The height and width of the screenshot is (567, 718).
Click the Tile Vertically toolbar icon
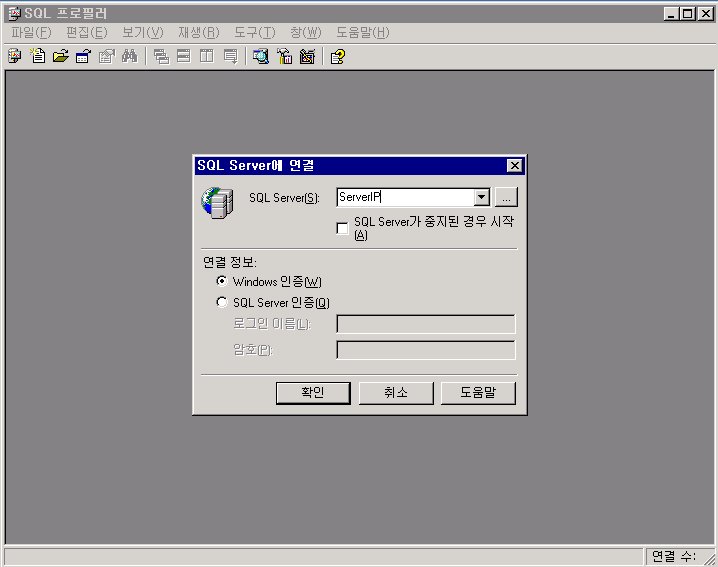[x=207, y=56]
